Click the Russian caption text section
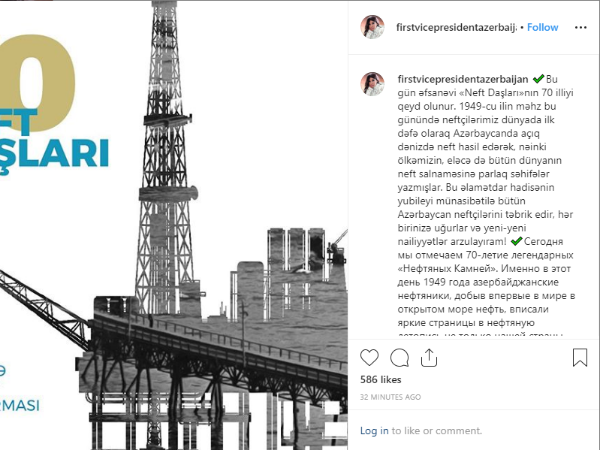600x450 pixels. 486,289
